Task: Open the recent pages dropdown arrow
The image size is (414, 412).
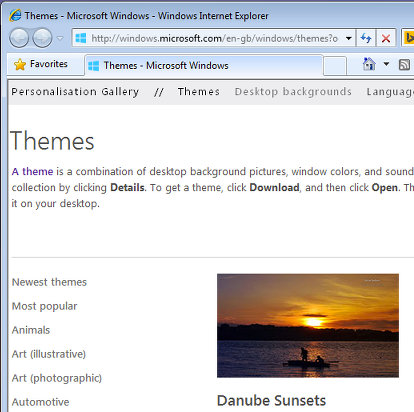Action: point(60,38)
